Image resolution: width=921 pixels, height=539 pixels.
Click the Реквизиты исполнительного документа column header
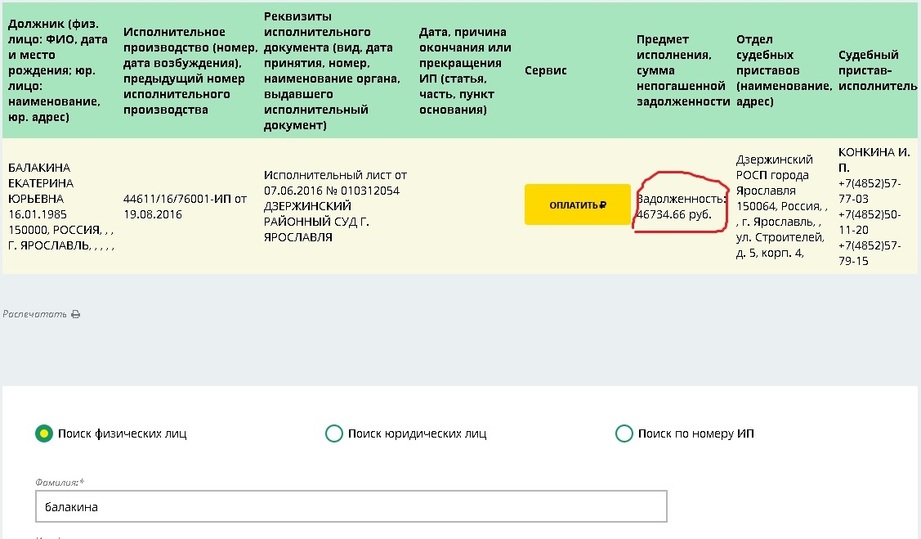332,70
